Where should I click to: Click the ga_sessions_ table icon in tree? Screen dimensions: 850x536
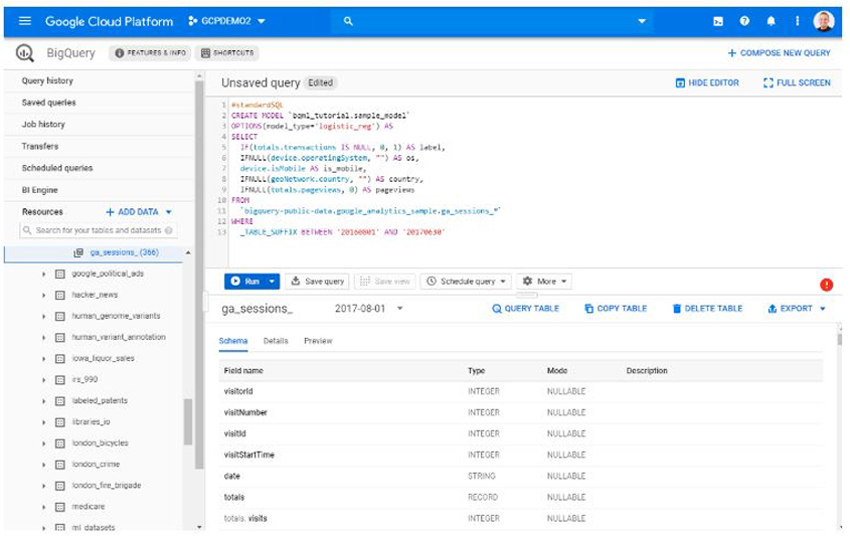click(78, 253)
